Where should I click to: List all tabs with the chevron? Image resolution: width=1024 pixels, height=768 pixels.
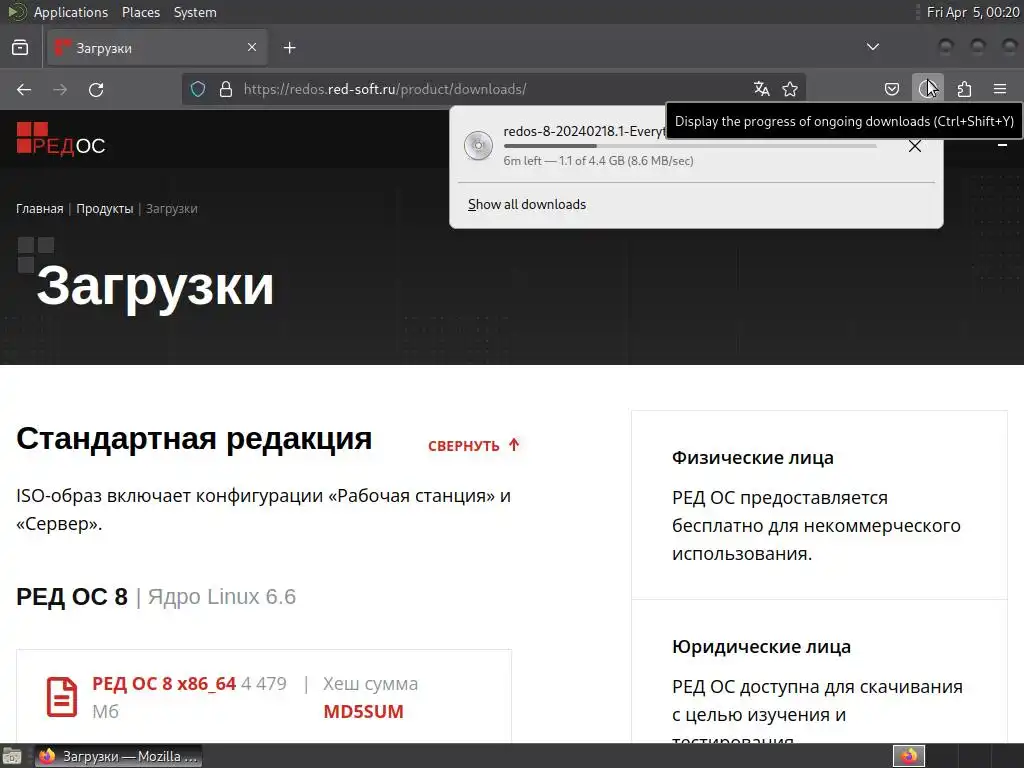[x=872, y=47]
